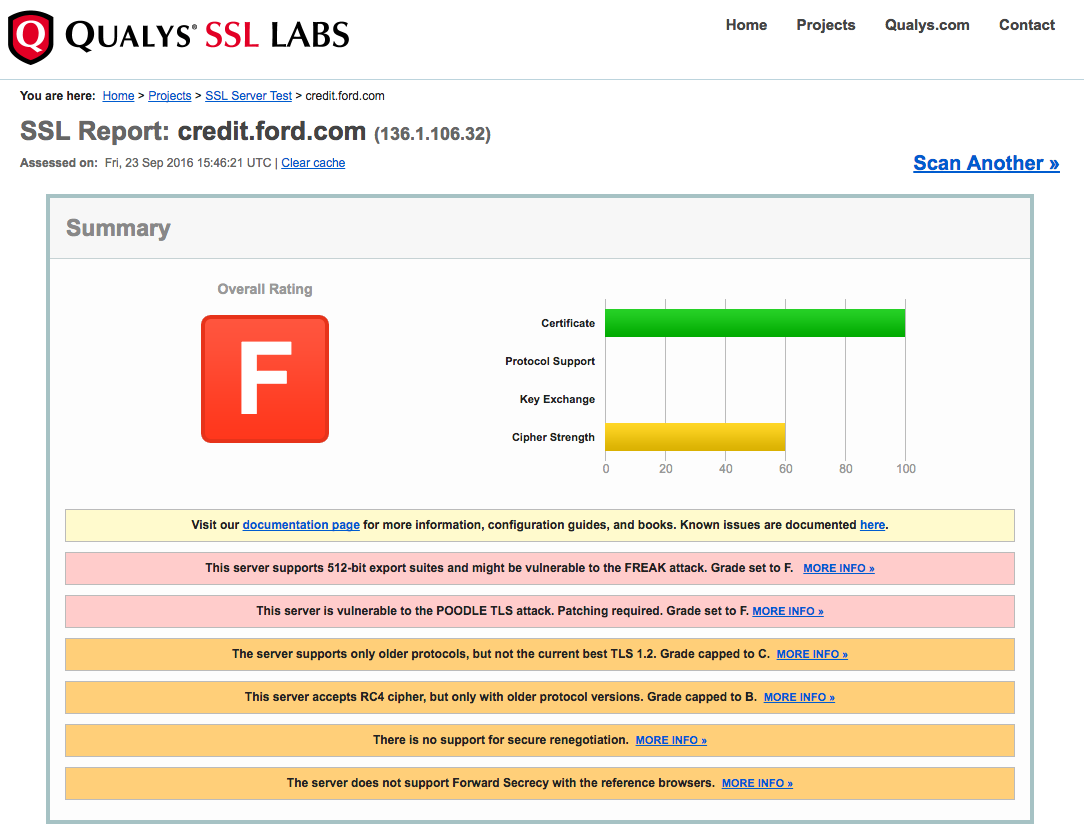1084x836 pixels.
Task: Click the 100 axis label on chart
Action: click(x=906, y=469)
